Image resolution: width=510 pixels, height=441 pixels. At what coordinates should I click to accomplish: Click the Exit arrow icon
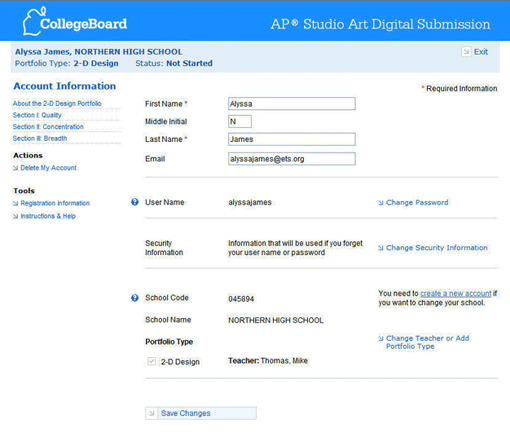[466, 52]
